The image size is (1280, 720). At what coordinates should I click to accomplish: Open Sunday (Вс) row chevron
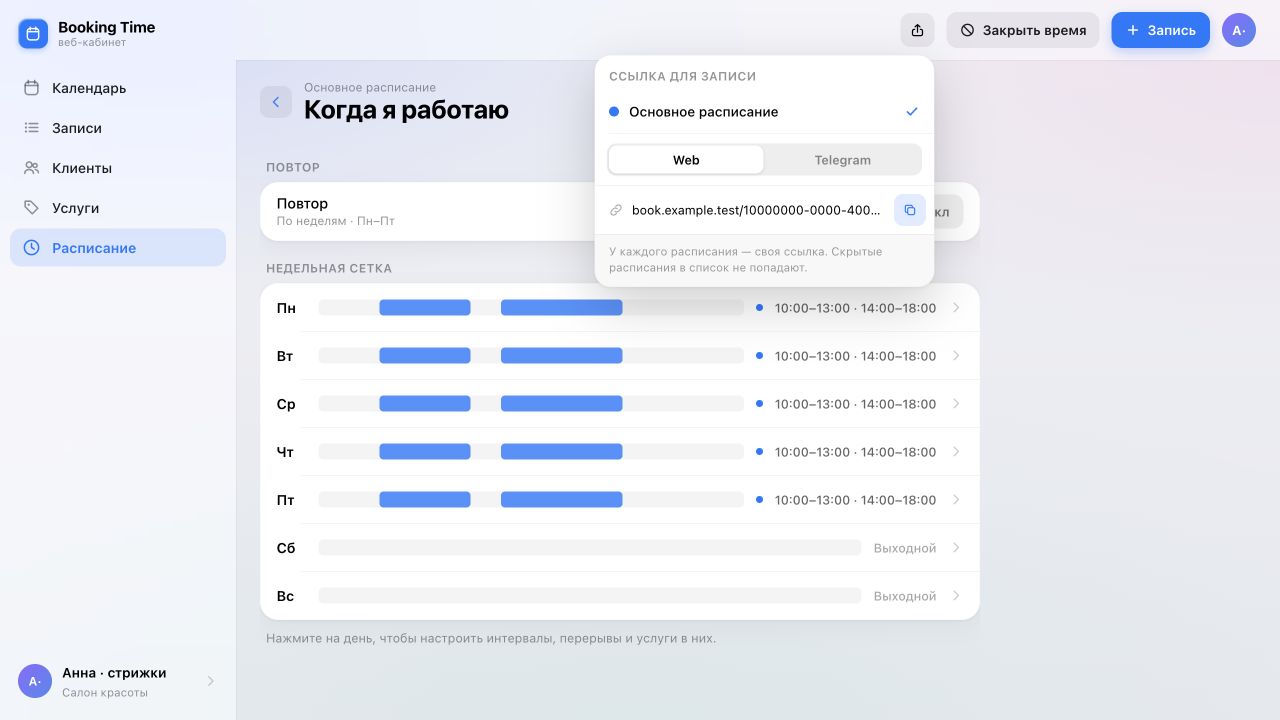(x=956, y=596)
